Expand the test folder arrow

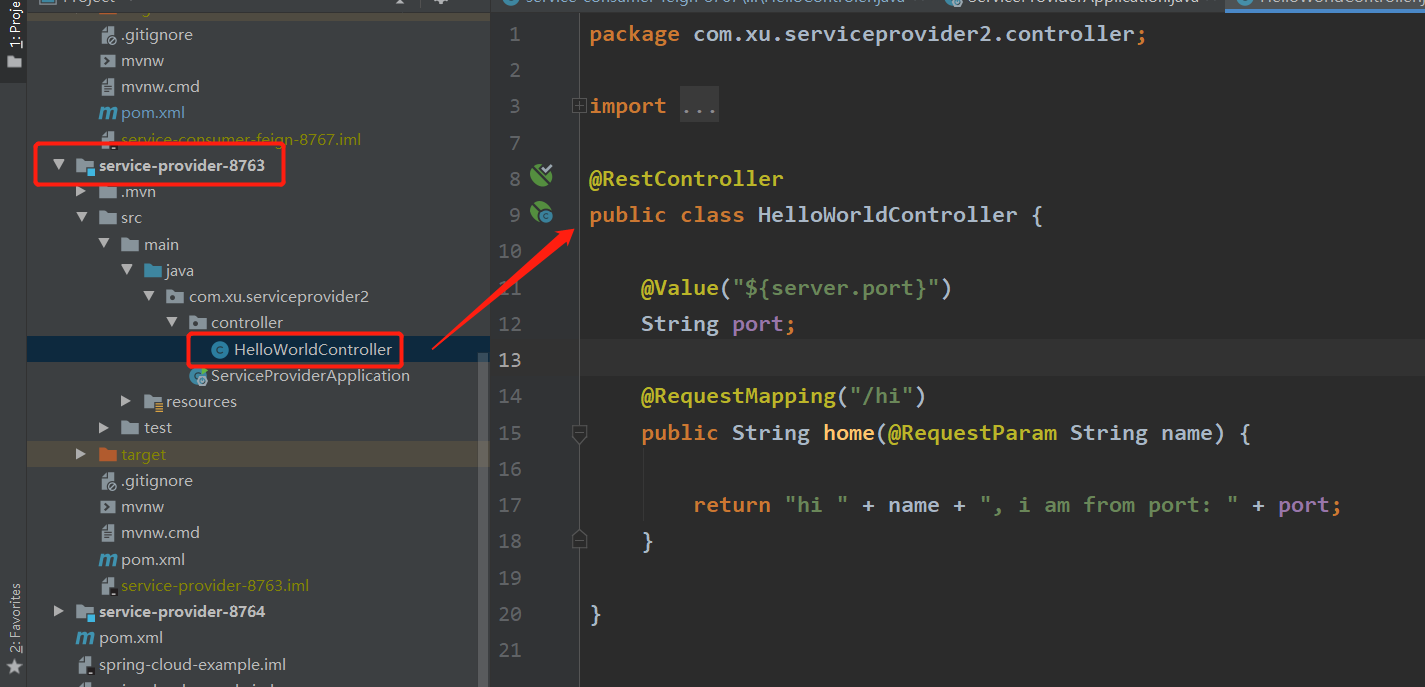(x=104, y=428)
